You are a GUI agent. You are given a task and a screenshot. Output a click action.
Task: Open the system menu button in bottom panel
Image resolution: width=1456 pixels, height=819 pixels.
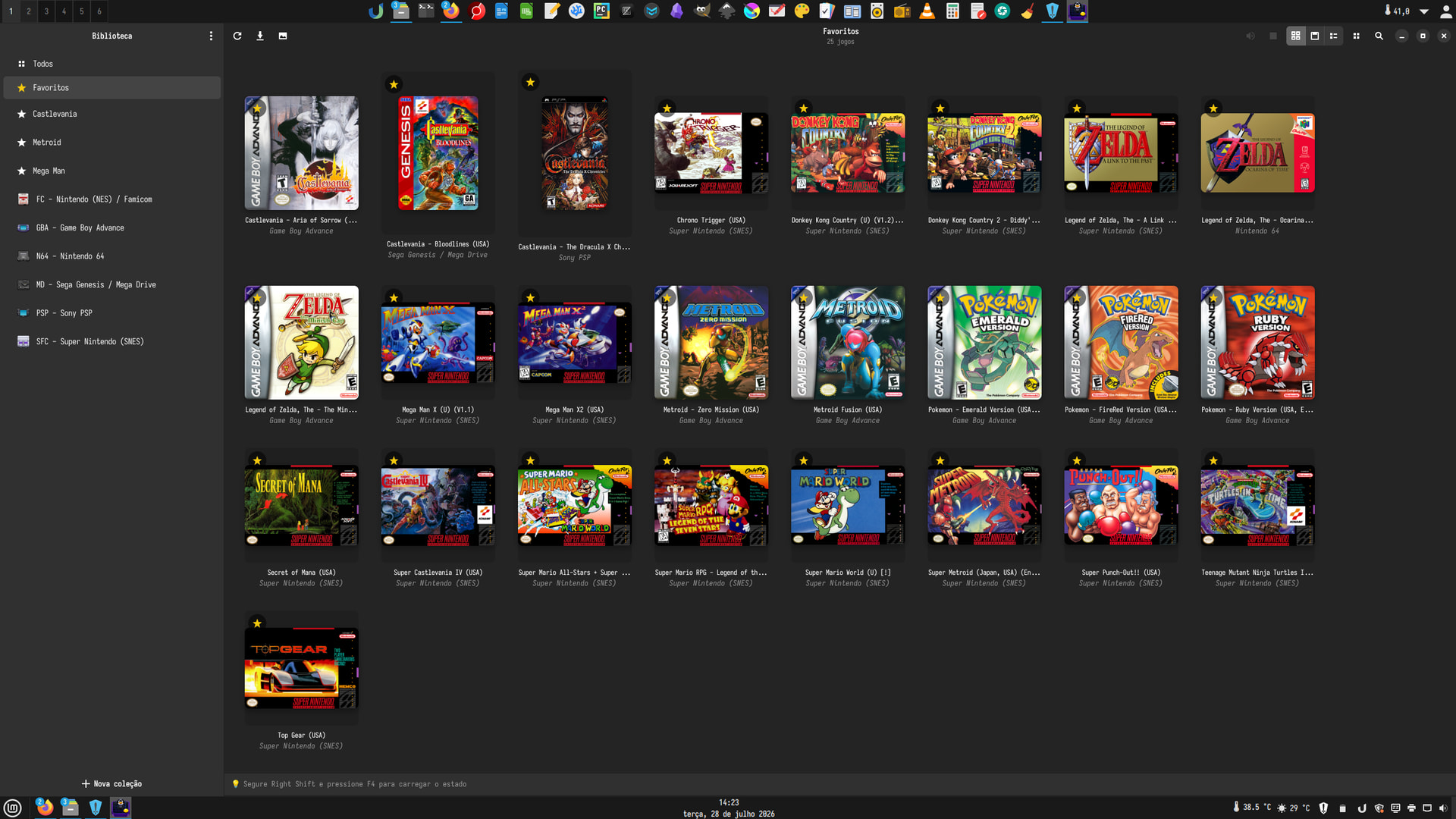[12, 808]
